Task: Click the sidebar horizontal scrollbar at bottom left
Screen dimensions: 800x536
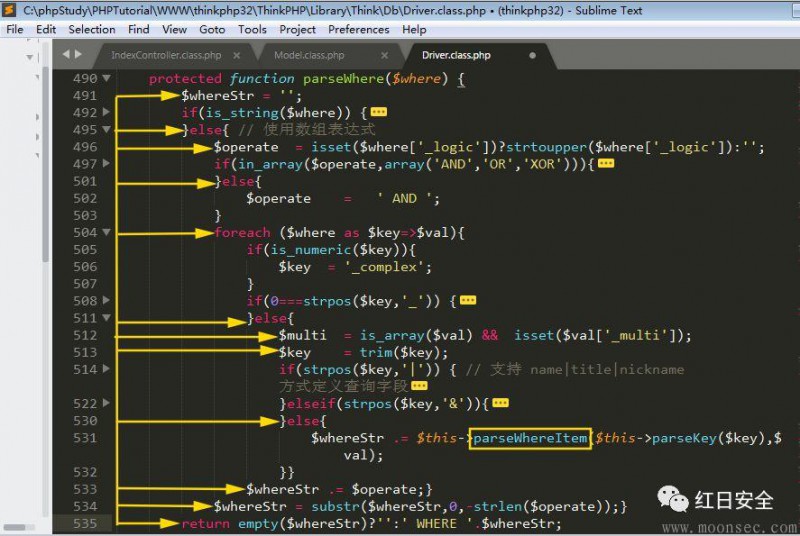Action: pyautogui.click(x=14, y=527)
